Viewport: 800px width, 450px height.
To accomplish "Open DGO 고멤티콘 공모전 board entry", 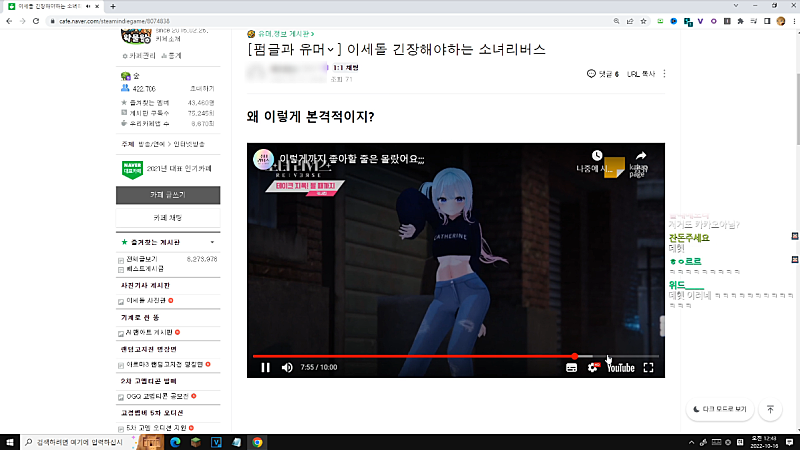I will (x=157, y=396).
